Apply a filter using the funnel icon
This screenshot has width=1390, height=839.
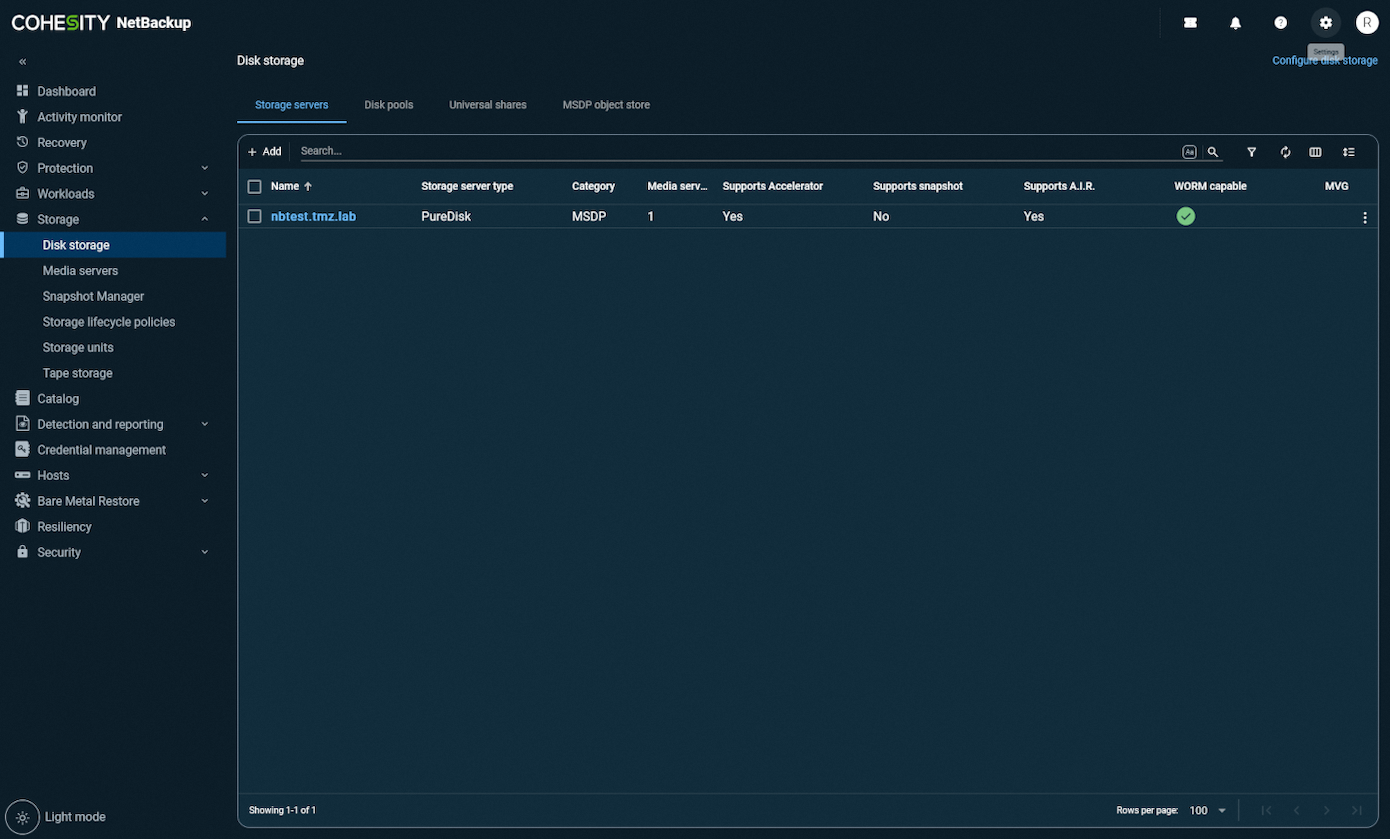pos(1251,151)
